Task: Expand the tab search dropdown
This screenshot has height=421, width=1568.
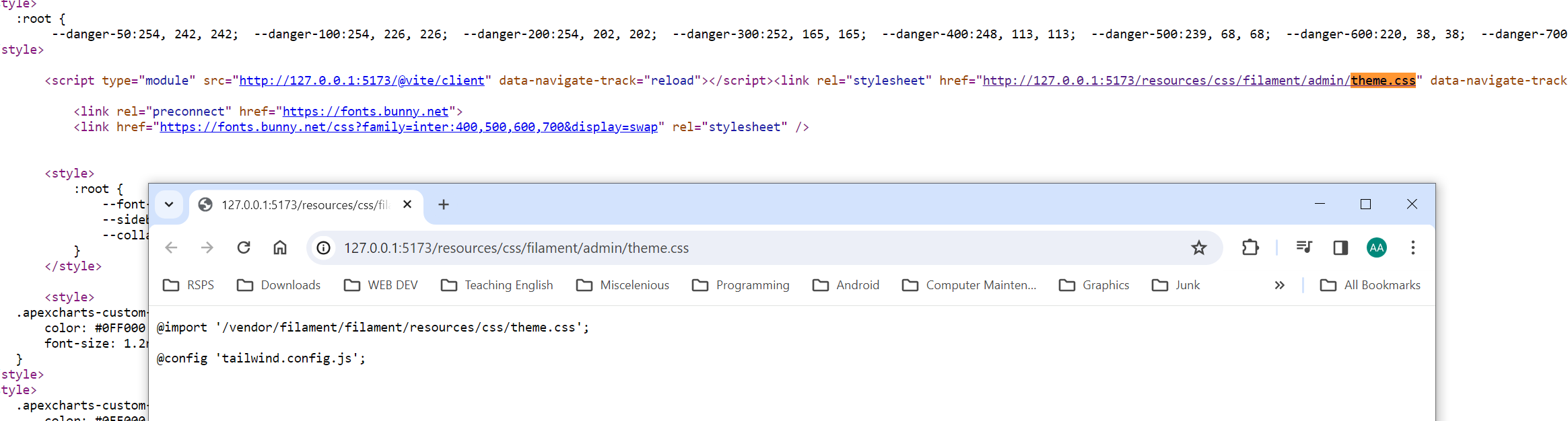Action: 169,204
